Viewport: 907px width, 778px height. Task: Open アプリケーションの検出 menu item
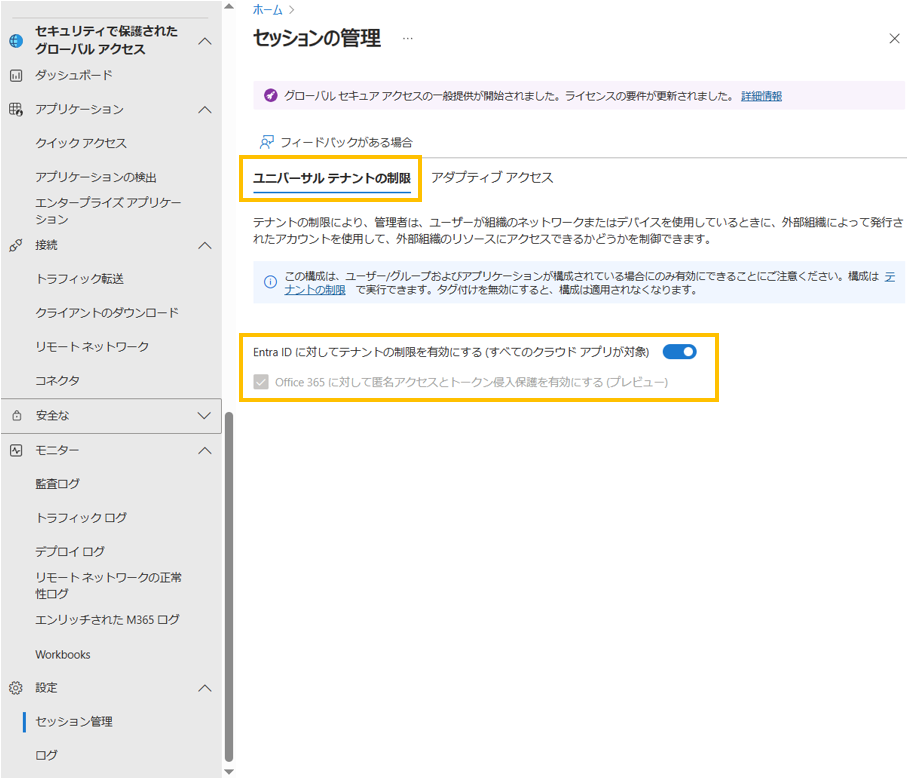tap(96, 177)
